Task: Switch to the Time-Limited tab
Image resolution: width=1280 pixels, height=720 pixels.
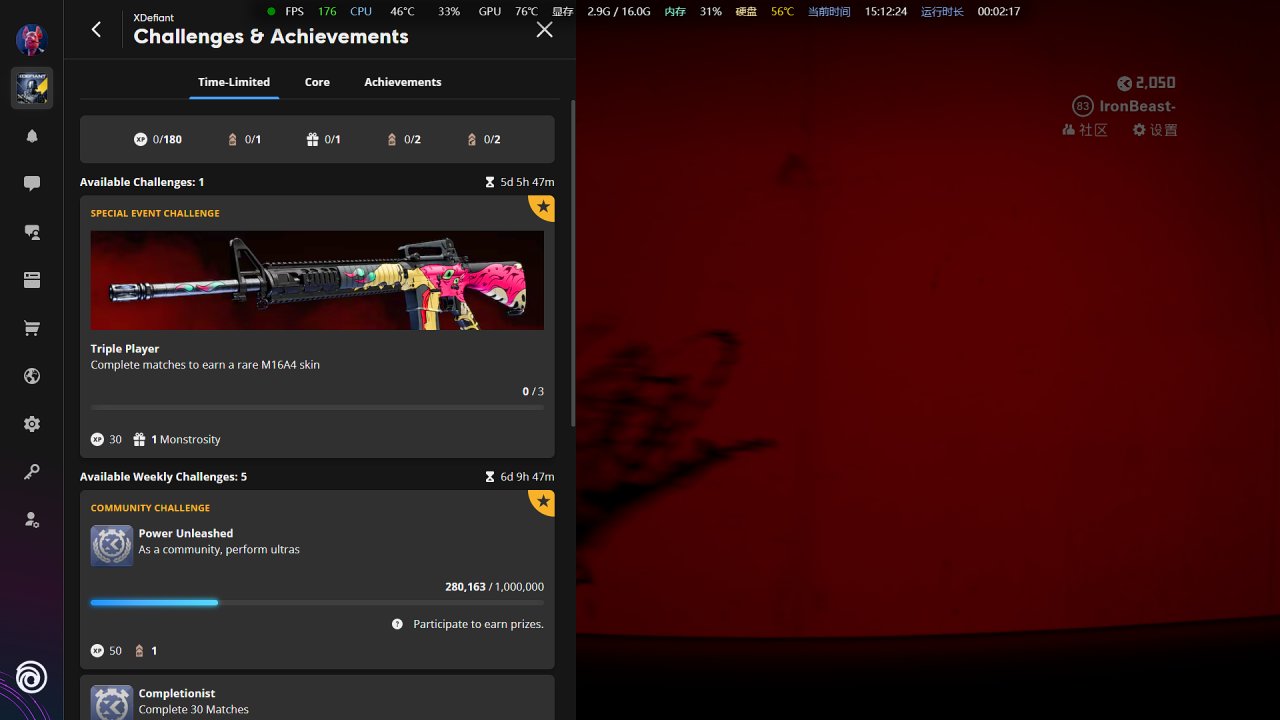Action: pos(234,82)
